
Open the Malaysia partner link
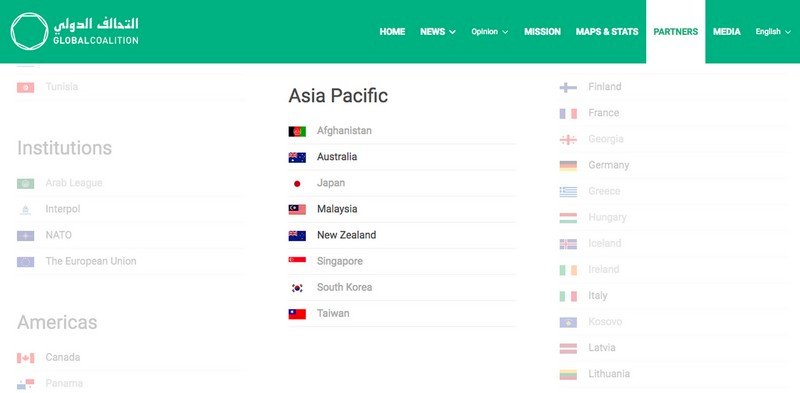click(x=337, y=209)
